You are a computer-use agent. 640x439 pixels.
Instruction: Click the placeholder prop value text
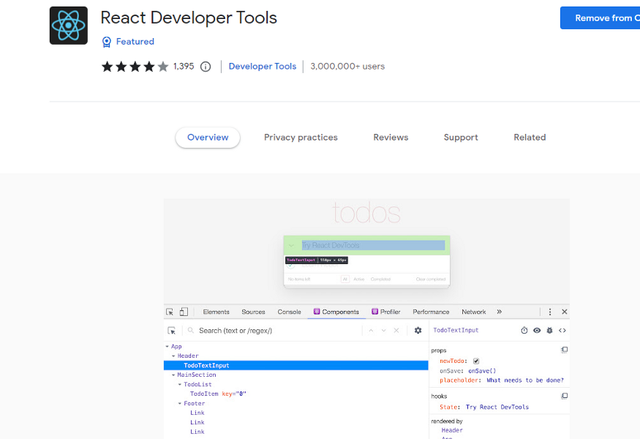(x=525, y=380)
